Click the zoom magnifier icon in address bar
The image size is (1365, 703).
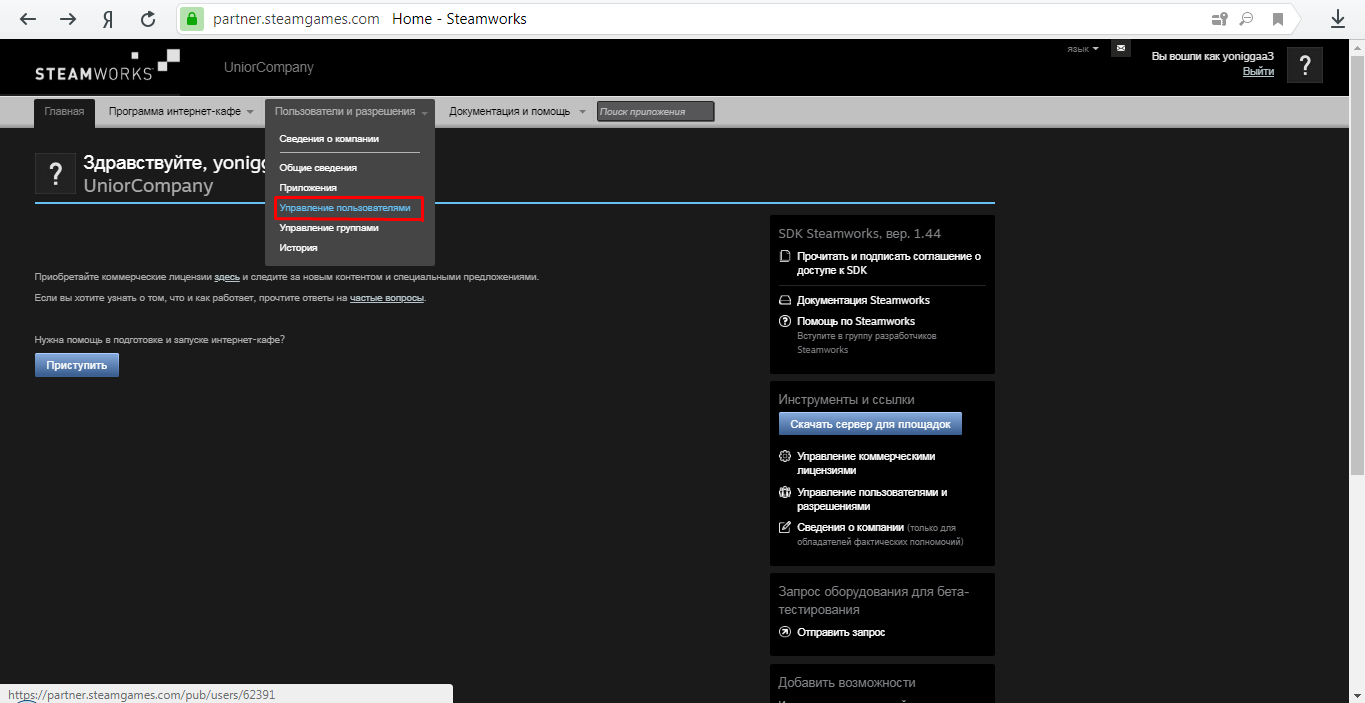pyautogui.click(x=1246, y=19)
